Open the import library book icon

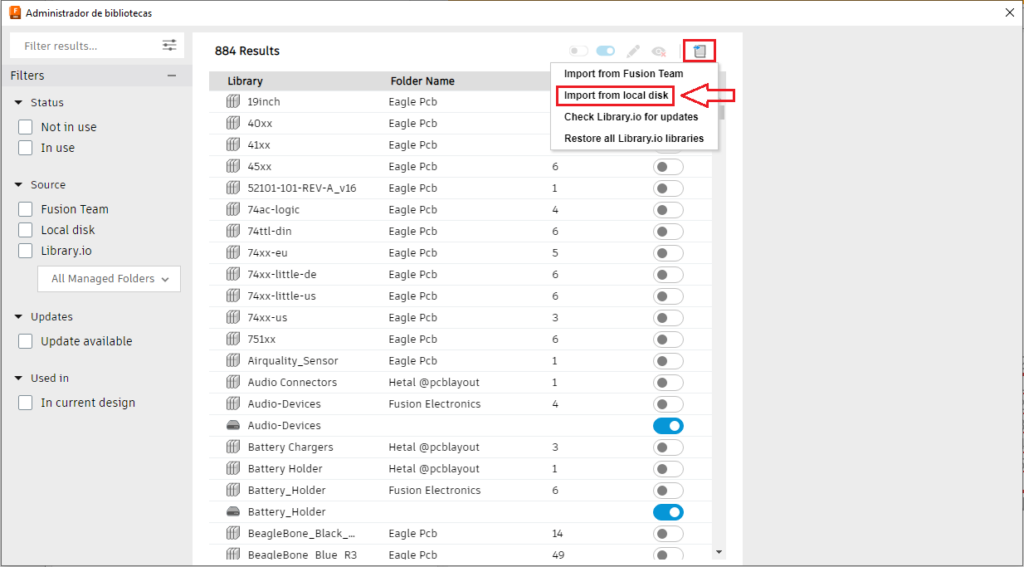699,51
